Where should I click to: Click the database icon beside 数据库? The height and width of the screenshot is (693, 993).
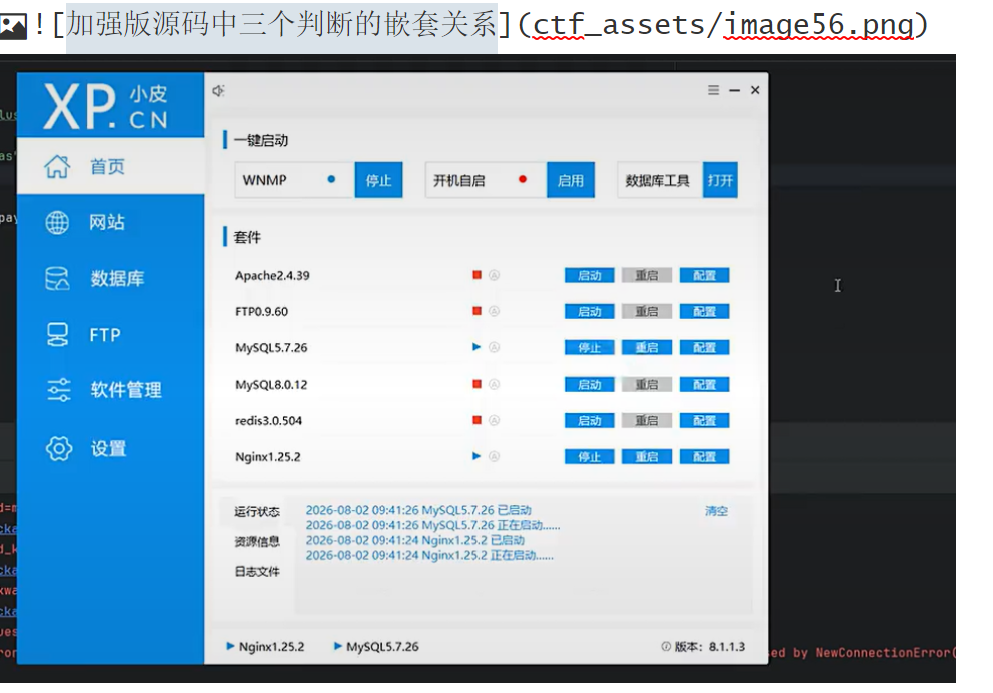point(57,278)
